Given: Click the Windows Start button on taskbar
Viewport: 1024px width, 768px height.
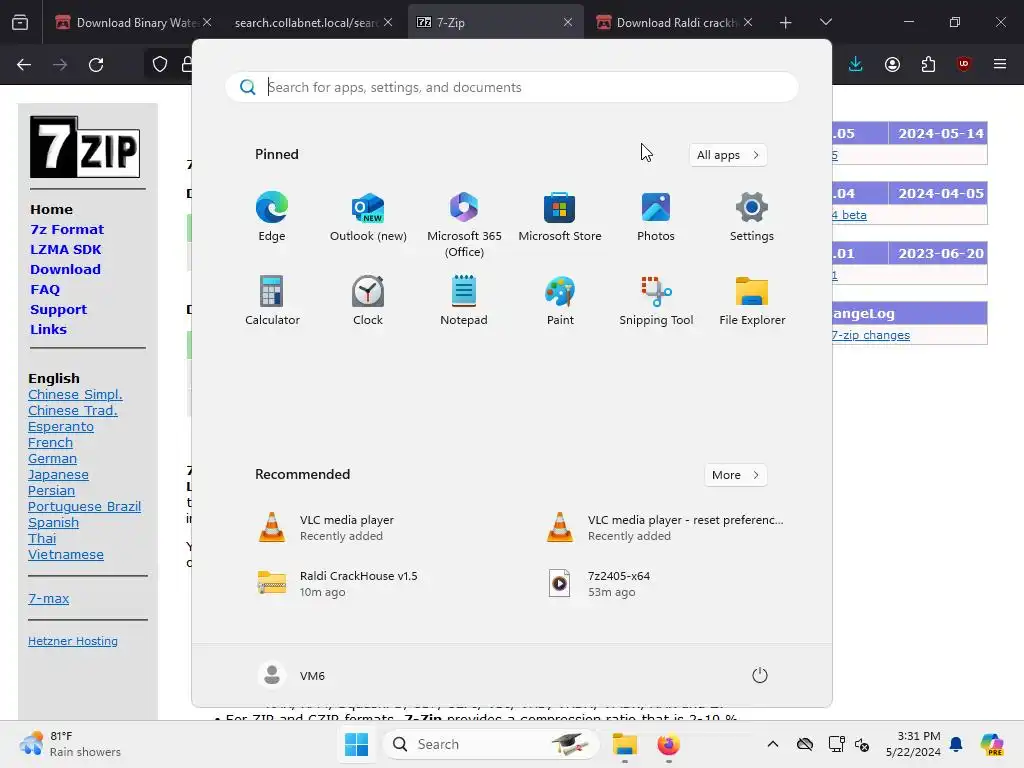Looking at the screenshot, I should click(357, 744).
